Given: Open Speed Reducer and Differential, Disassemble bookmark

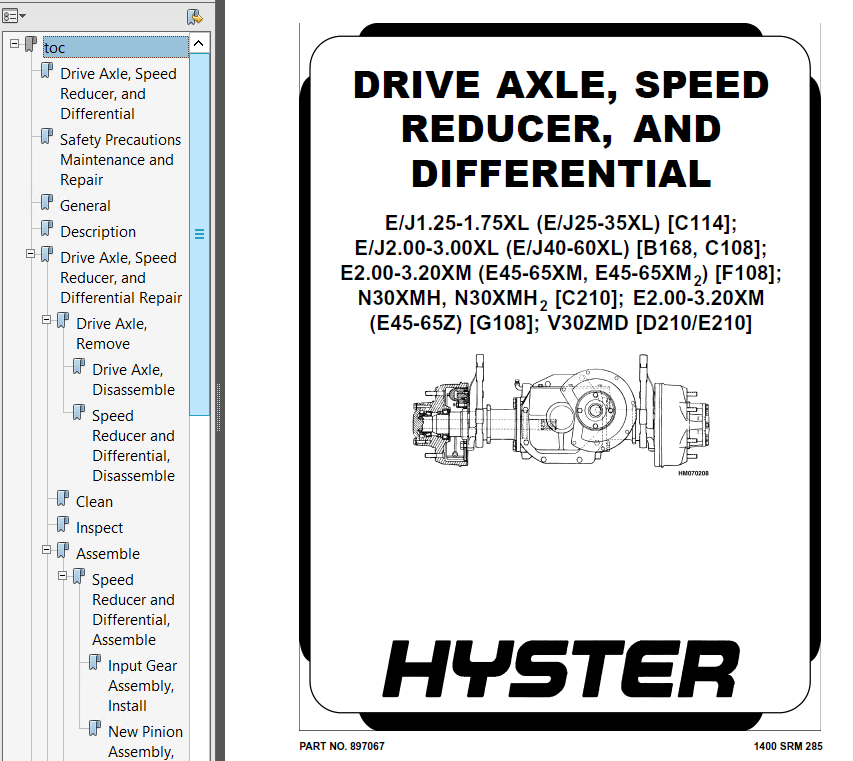Looking at the screenshot, I should (x=133, y=446).
